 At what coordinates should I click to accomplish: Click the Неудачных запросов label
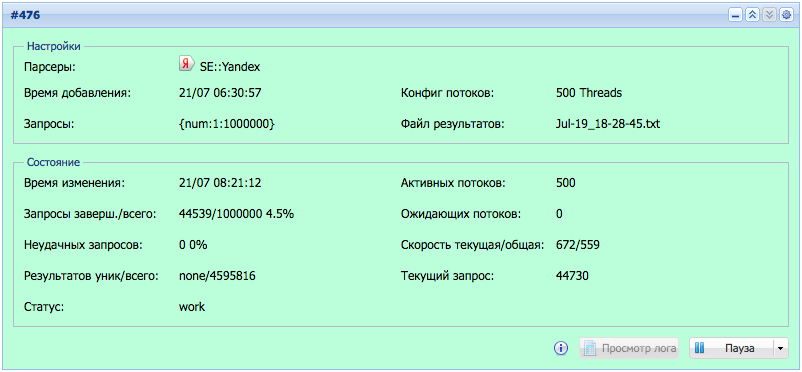pyautogui.click(x=83, y=245)
